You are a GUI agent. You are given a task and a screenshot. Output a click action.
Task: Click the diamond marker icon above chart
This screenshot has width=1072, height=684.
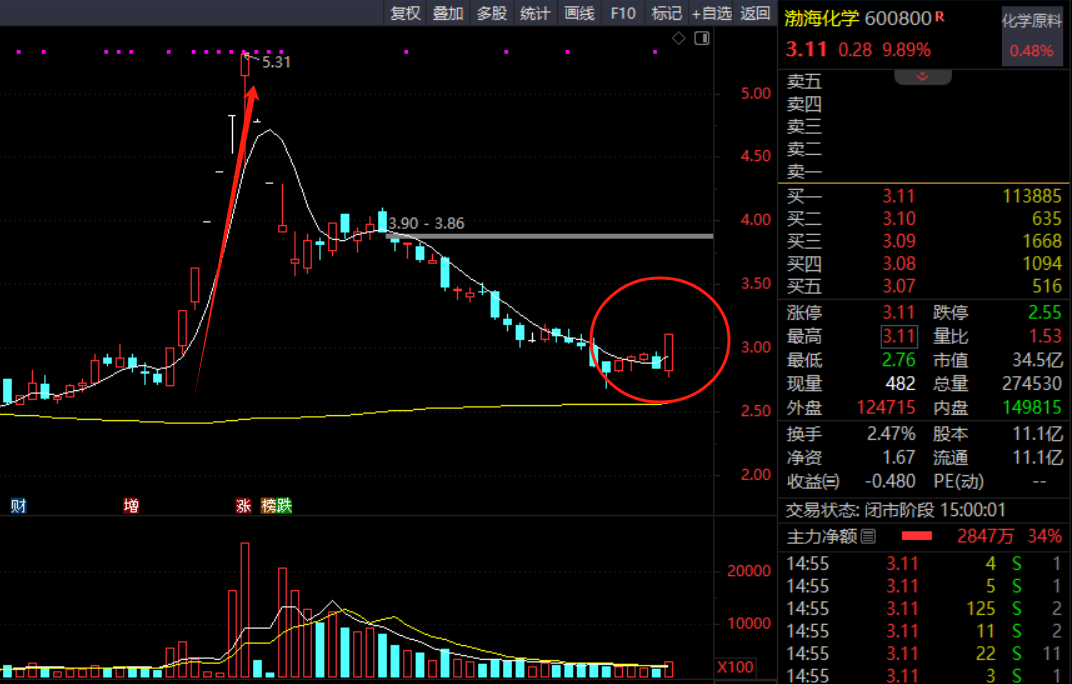[679, 38]
